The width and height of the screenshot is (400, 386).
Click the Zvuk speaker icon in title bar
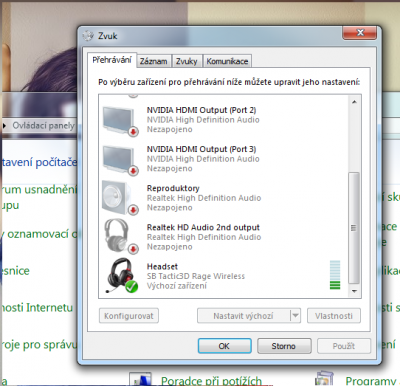(x=88, y=36)
